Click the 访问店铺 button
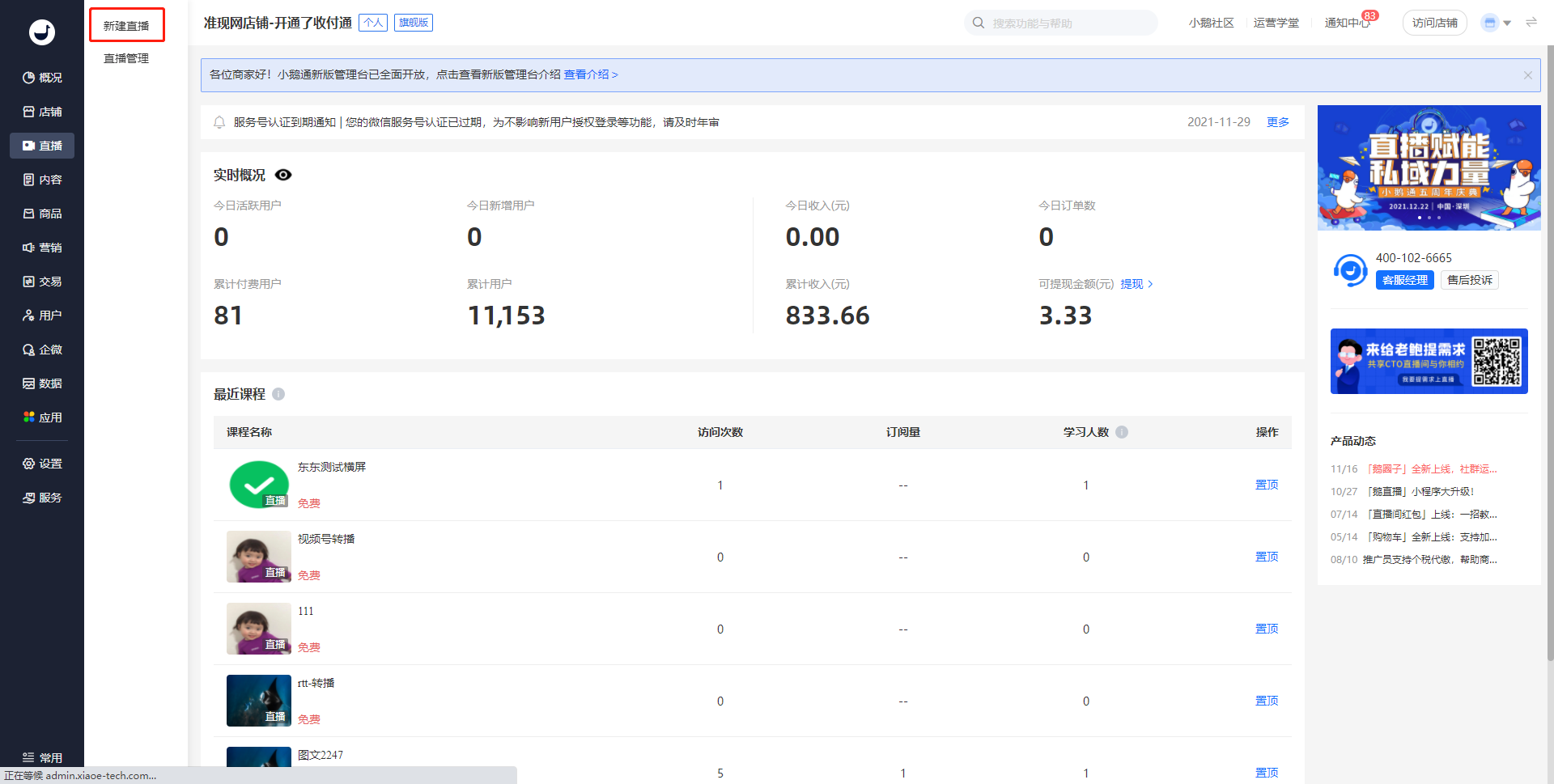1554x784 pixels. (x=1434, y=23)
